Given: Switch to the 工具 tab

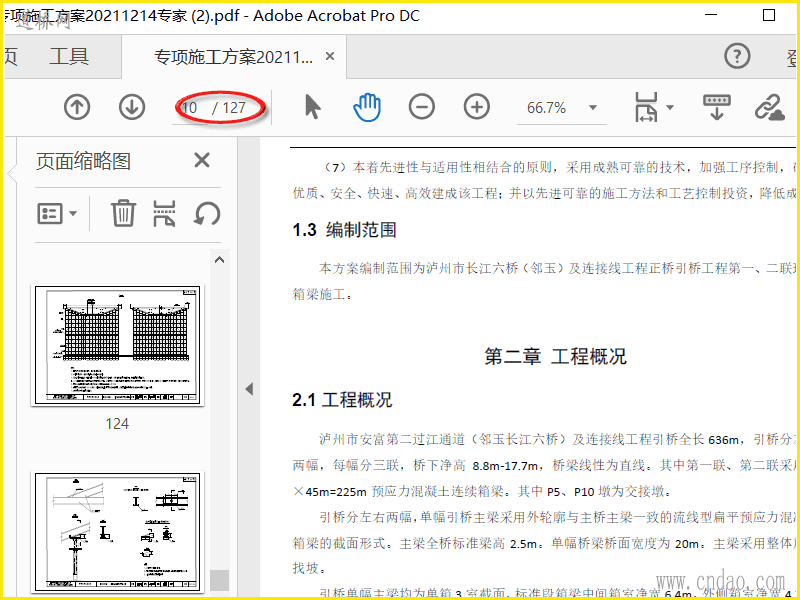Looking at the screenshot, I should coord(69,56).
